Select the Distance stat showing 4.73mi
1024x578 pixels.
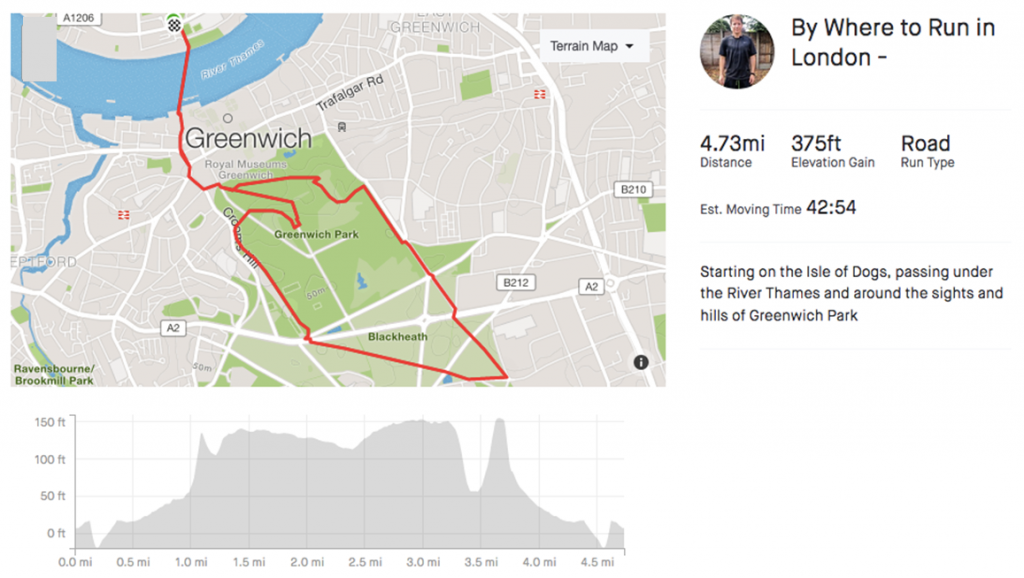pos(730,143)
